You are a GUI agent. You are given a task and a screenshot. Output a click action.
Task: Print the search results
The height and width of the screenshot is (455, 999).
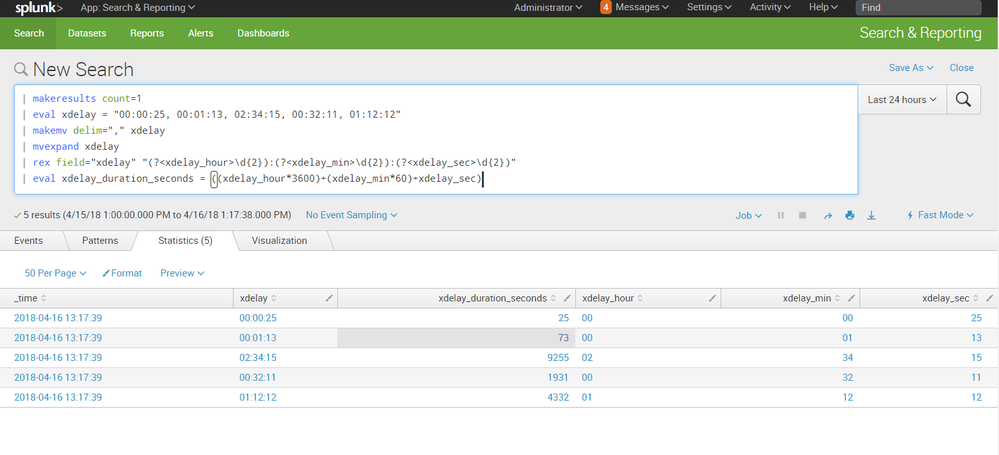[849, 215]
